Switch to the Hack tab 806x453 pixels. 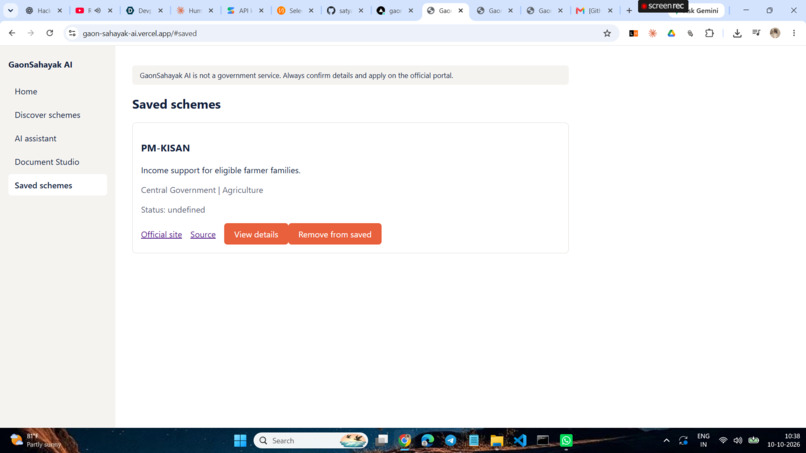click(43, 10)
